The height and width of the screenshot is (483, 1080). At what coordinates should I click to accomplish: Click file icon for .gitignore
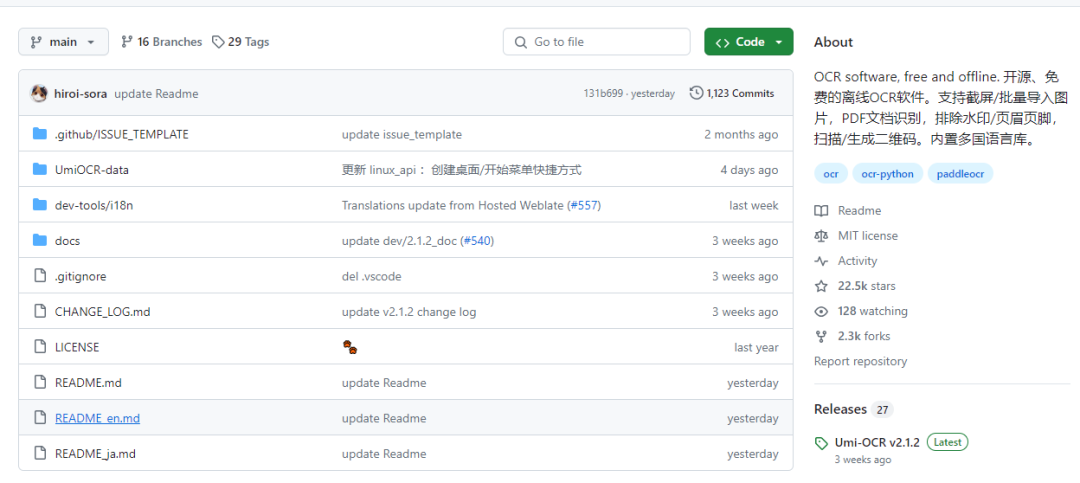click(x=40, y=276)
